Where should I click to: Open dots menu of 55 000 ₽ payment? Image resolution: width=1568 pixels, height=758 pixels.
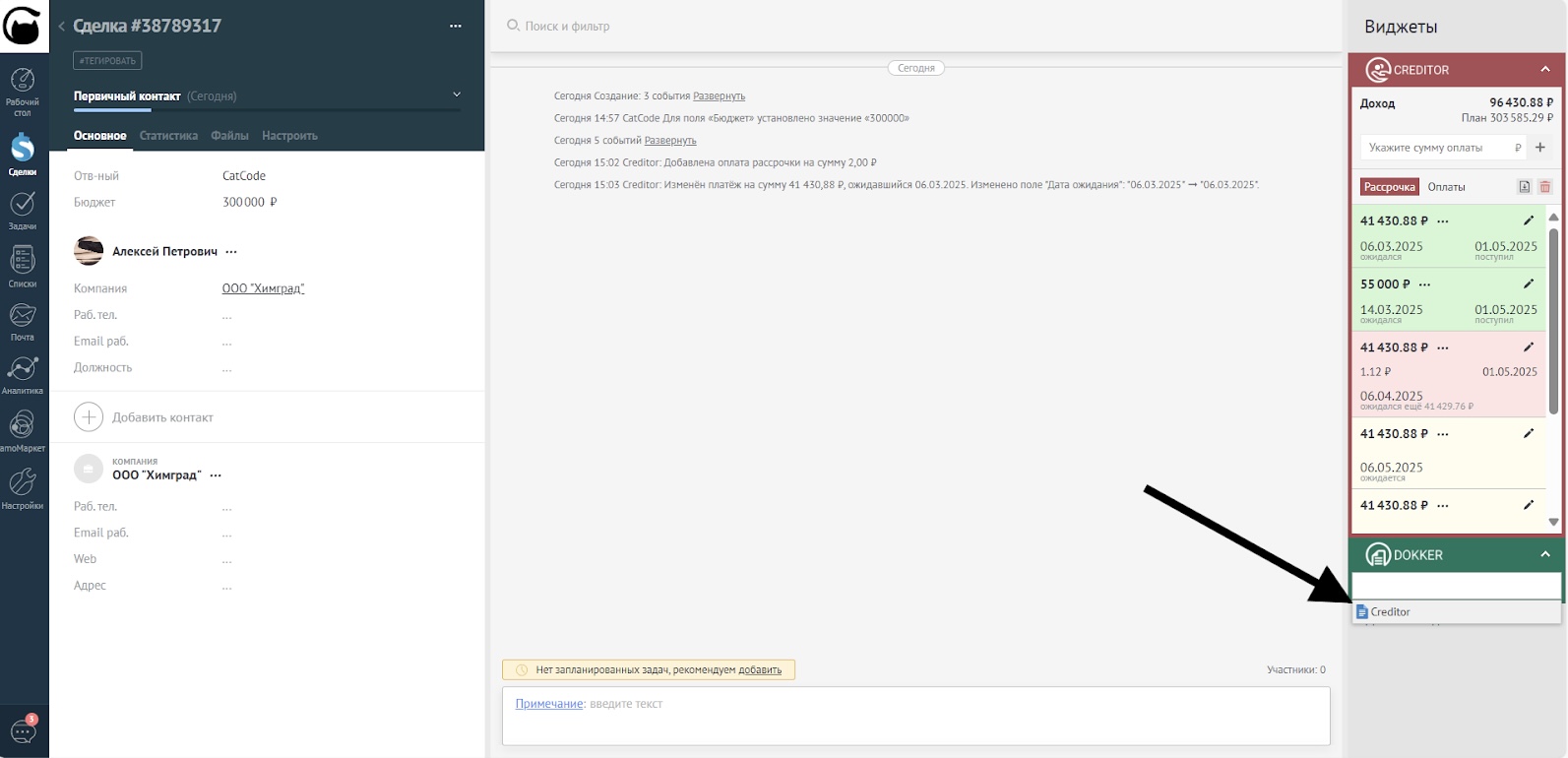1424,284
